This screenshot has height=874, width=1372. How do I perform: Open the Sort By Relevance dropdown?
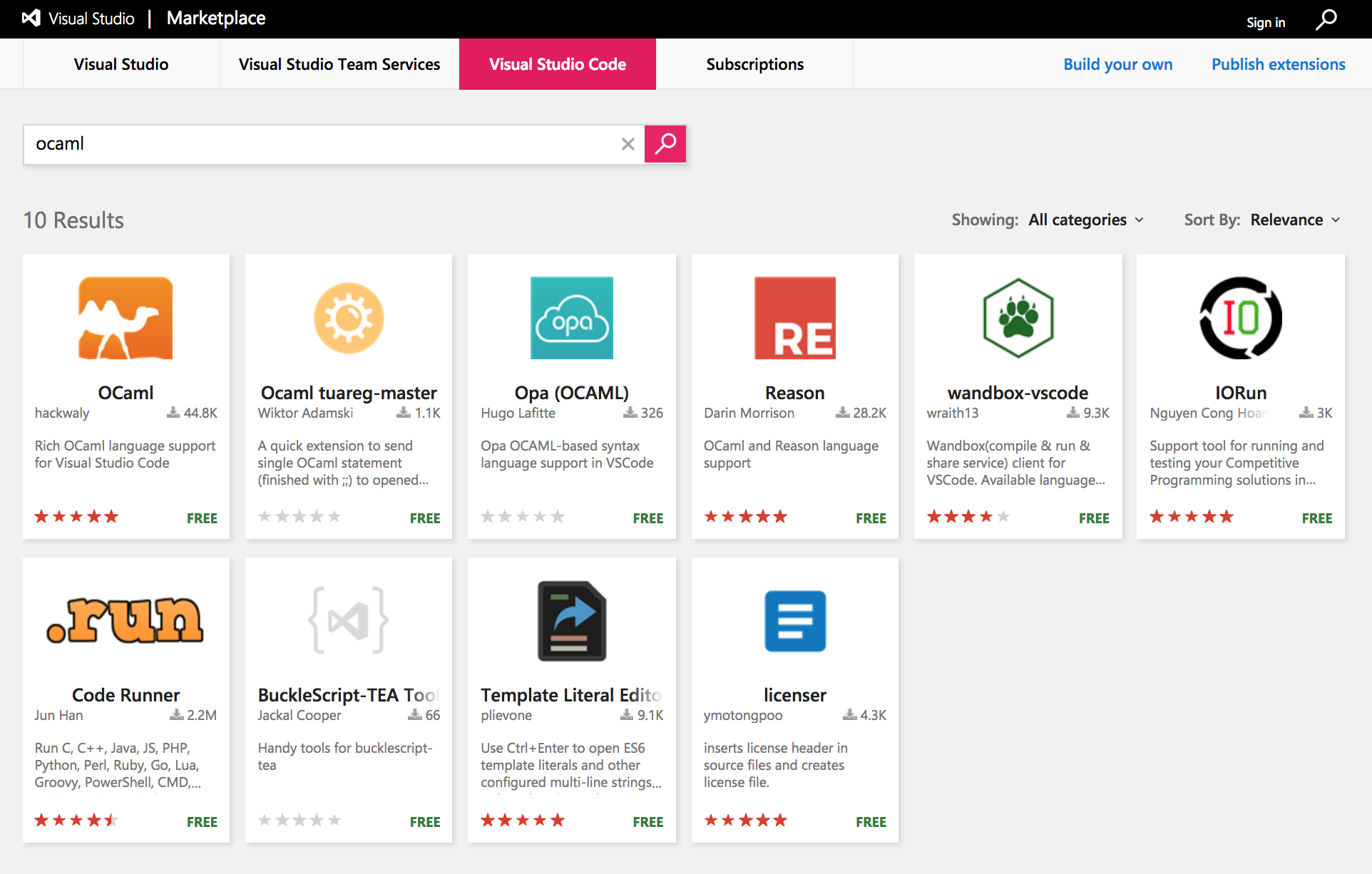point(1295,220)
